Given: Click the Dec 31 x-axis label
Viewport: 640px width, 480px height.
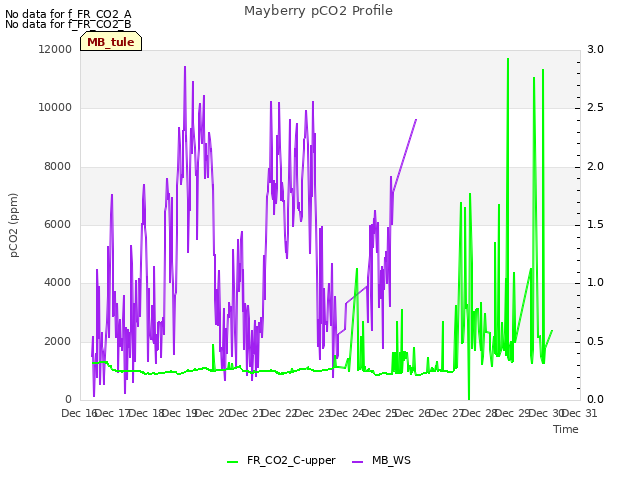Looking at the screenshot, I should [580, 413].
